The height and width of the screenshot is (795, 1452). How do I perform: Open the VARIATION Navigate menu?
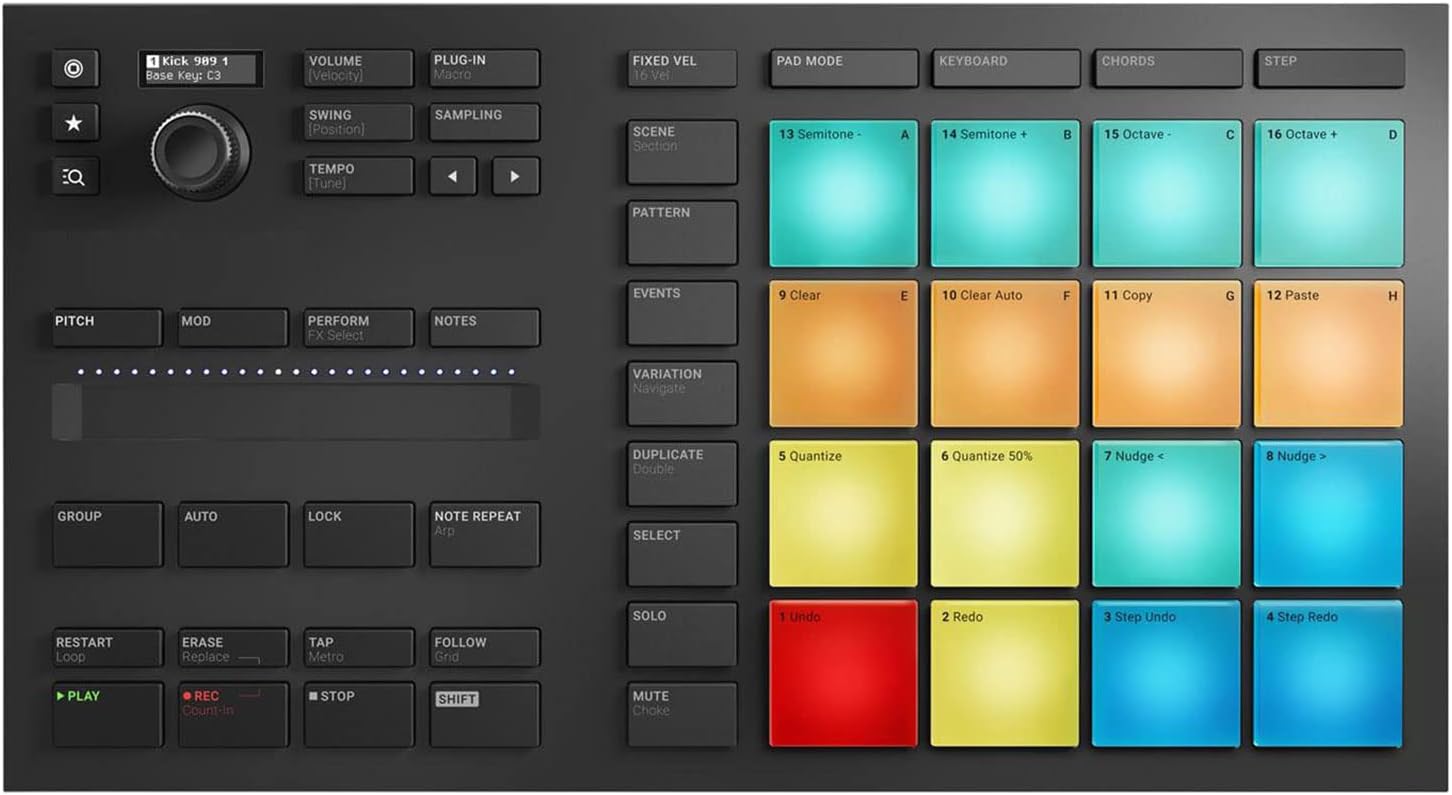[681, 392]
